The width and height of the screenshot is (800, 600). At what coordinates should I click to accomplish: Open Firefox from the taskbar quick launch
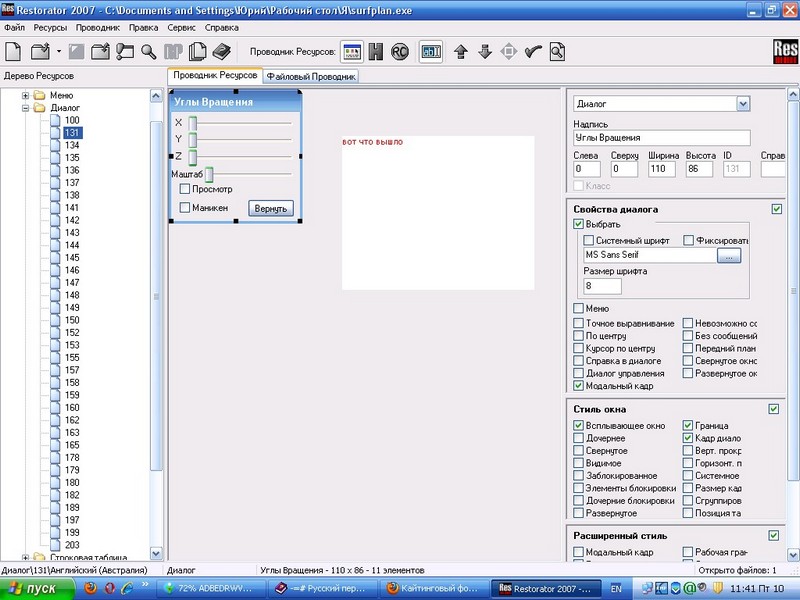(90, 588)
